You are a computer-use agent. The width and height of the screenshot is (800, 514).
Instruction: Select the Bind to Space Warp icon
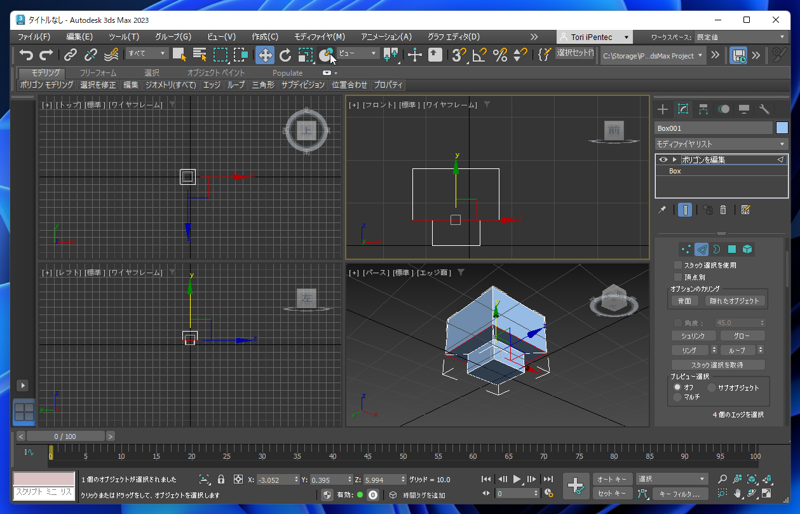pos(111,55)
